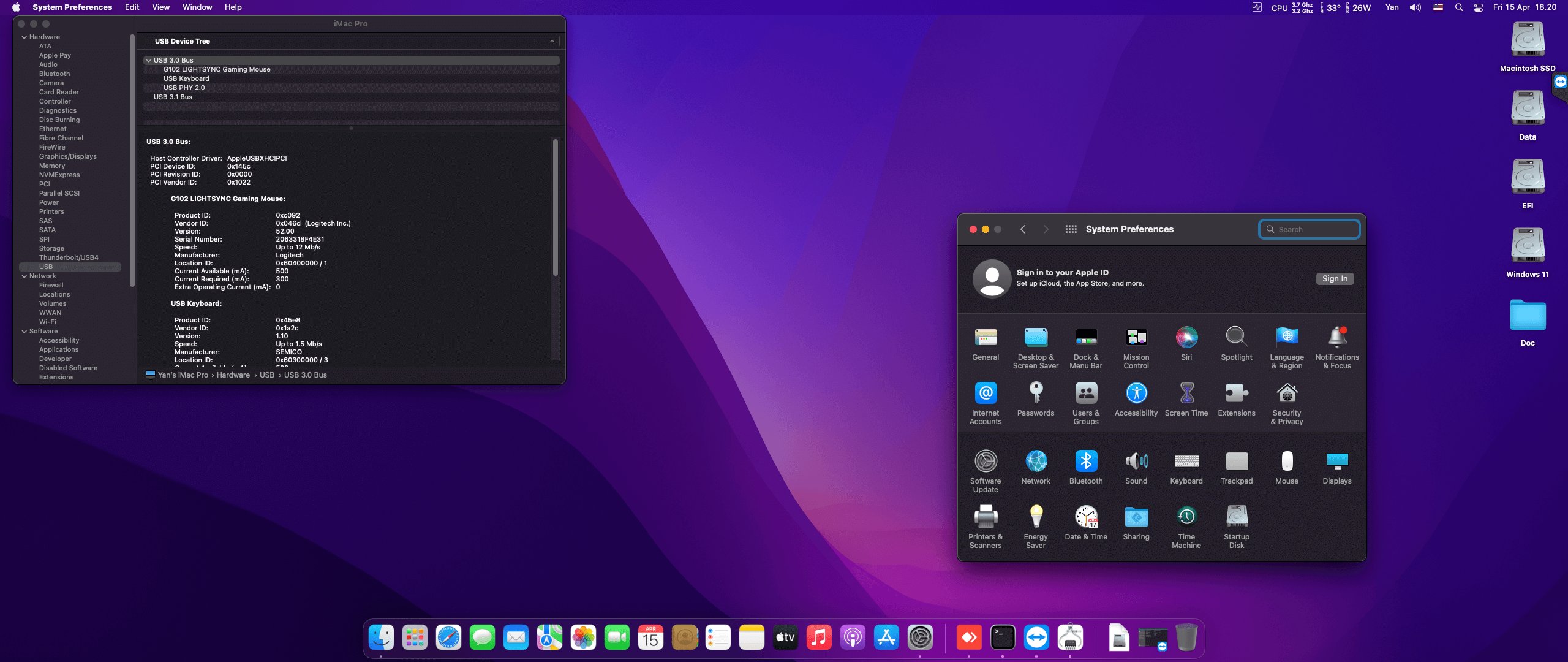Collapse the USB 3.0 Bus tree node

[148, 60]
